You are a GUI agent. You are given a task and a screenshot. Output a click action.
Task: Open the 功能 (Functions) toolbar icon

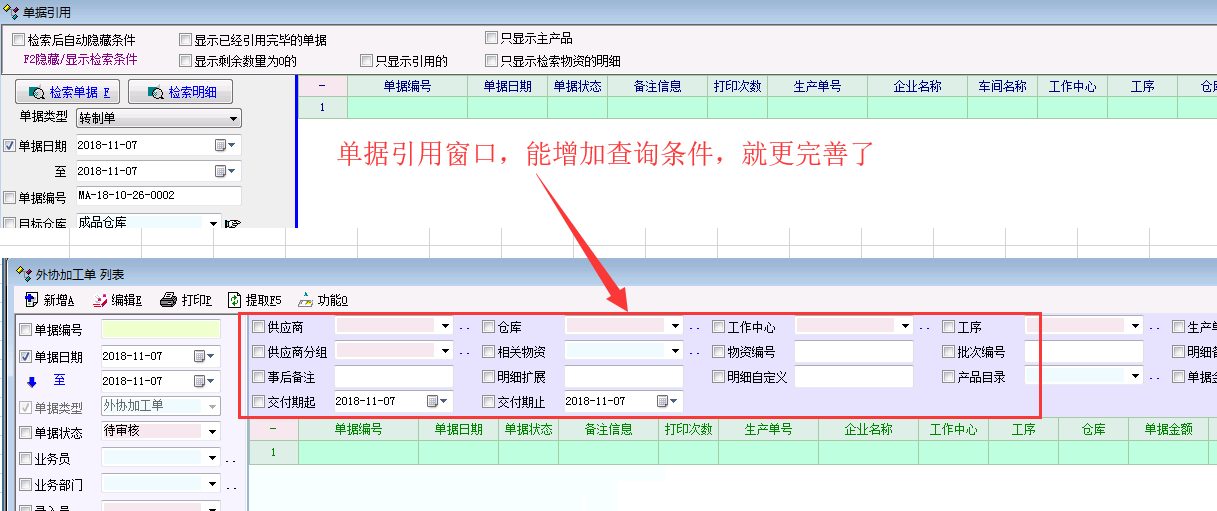[x=306, y=300]
